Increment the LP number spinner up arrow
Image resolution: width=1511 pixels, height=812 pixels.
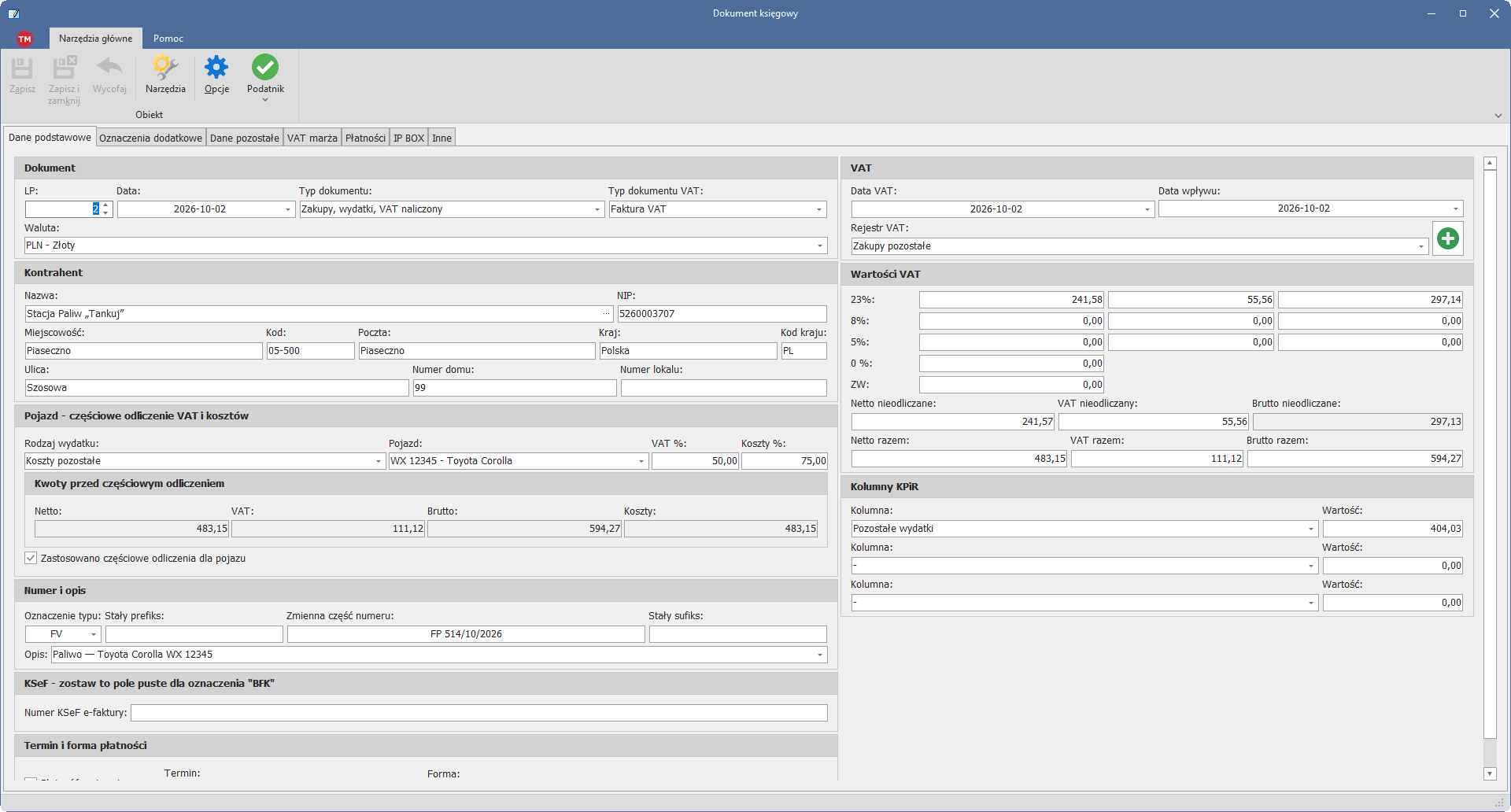click(x=106, y=205)
